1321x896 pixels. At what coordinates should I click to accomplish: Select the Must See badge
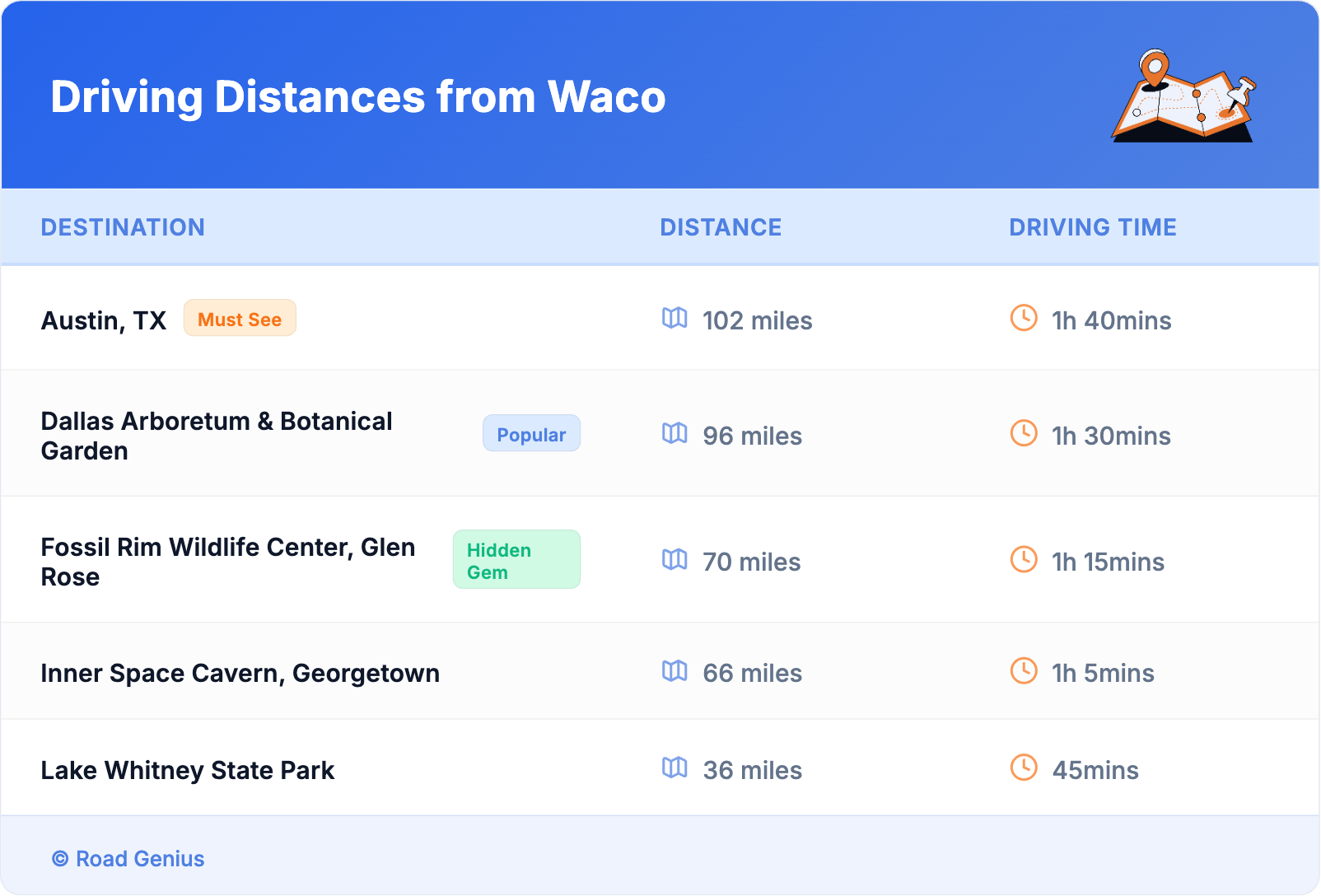click(x=240, y=319)
